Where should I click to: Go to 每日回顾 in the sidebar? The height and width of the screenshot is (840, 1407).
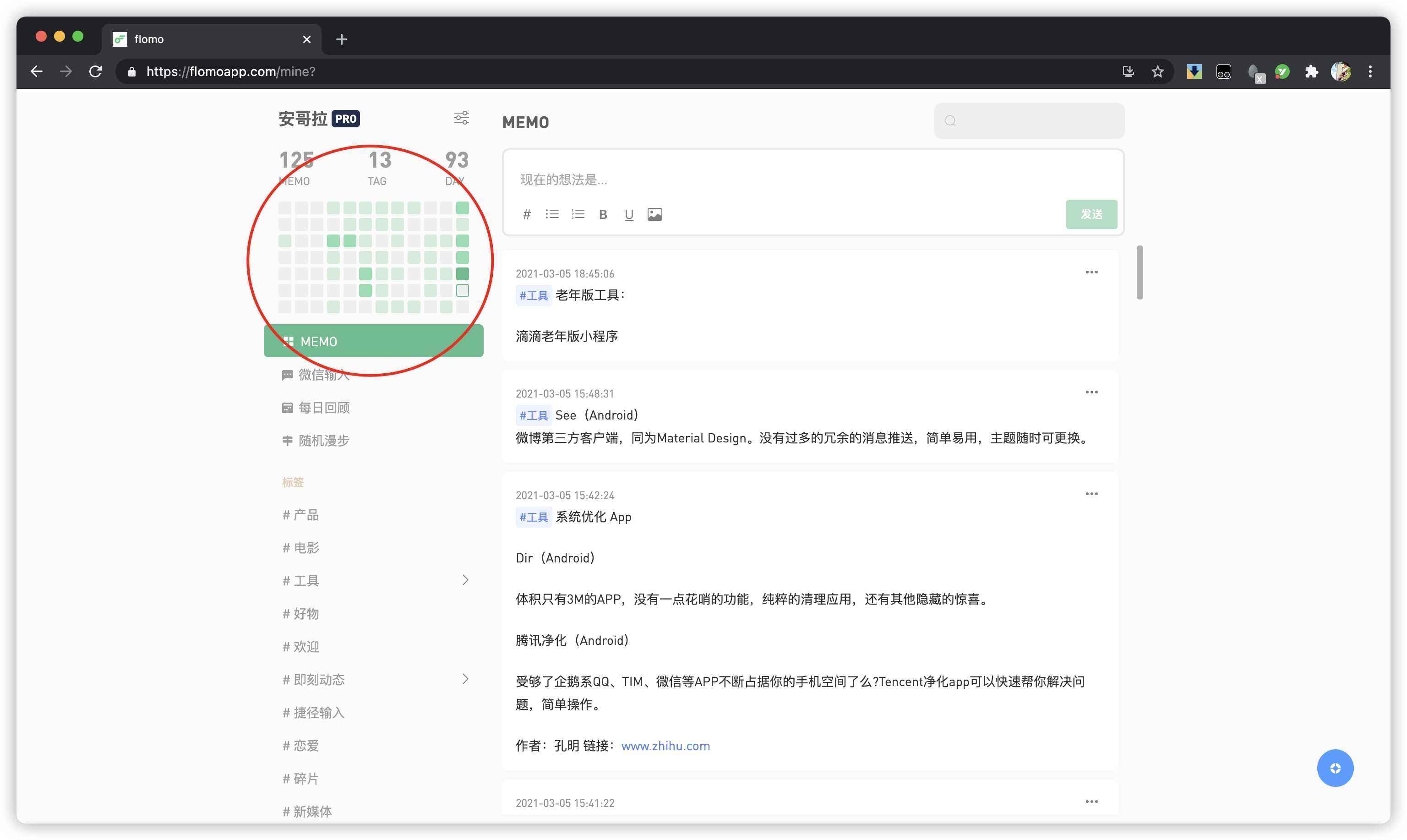[322, 408]
